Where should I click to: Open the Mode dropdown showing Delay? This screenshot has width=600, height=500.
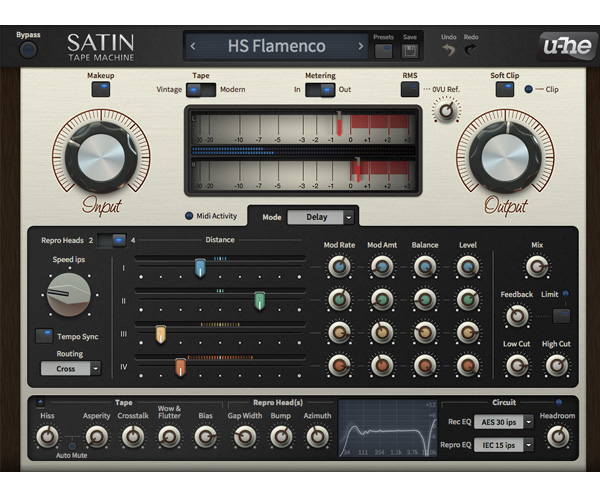point(320,217)
